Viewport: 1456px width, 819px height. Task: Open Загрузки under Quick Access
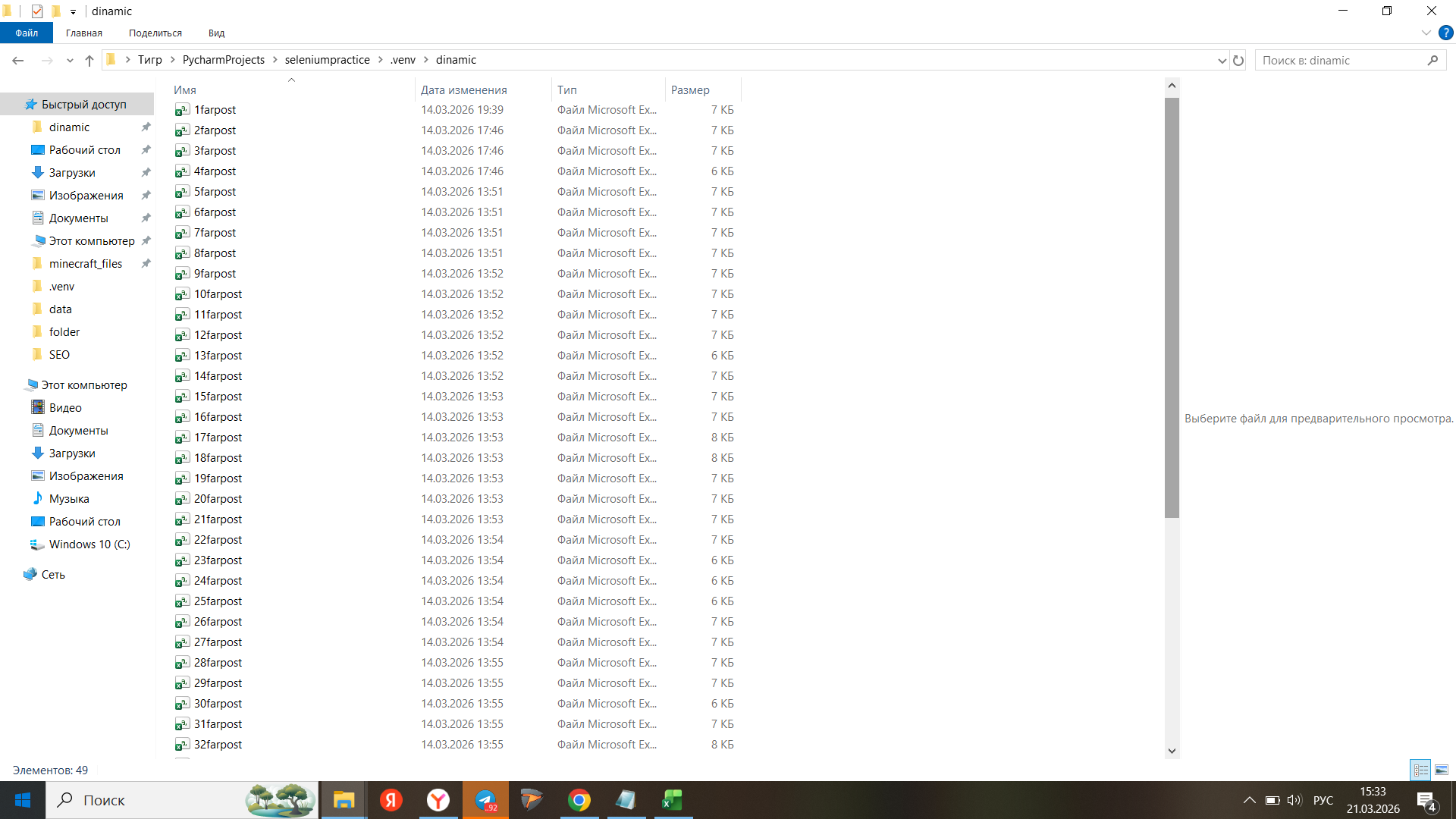click(72, 173)
